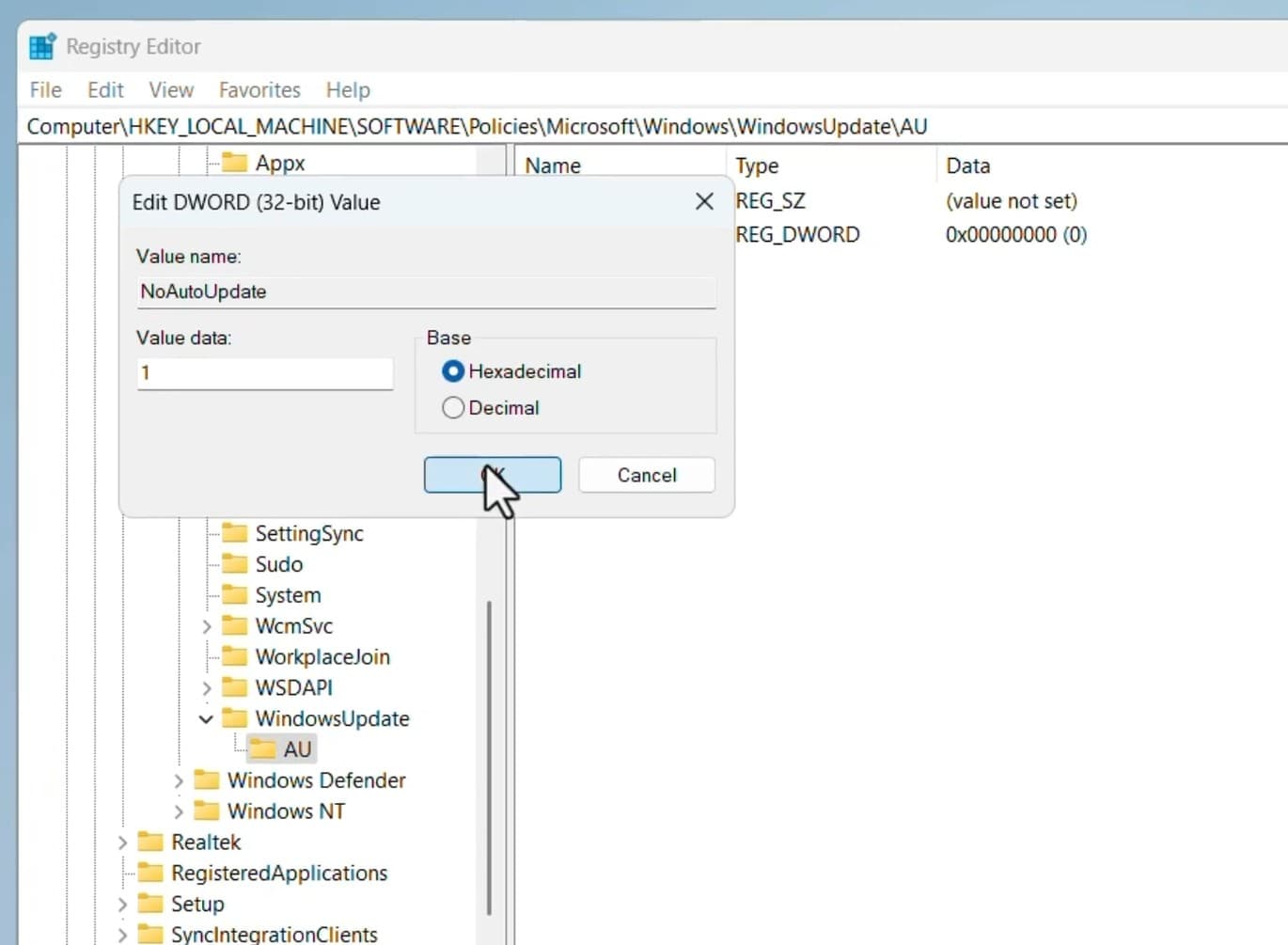This screenshot has width=1288, height=945.
Task: Confirm the DWORD value with OK
Action: click(492, 475)
